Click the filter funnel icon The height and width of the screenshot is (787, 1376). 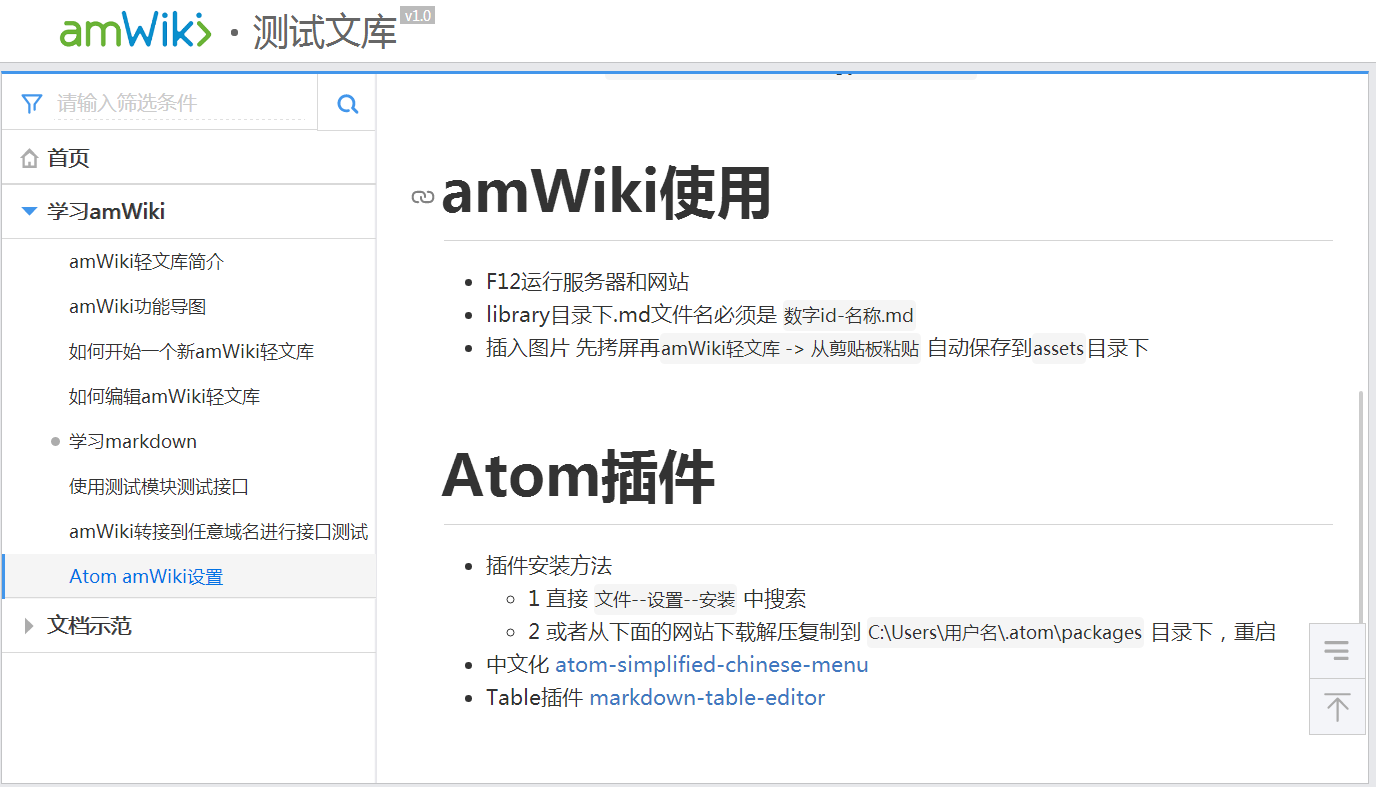coord(32,103)
